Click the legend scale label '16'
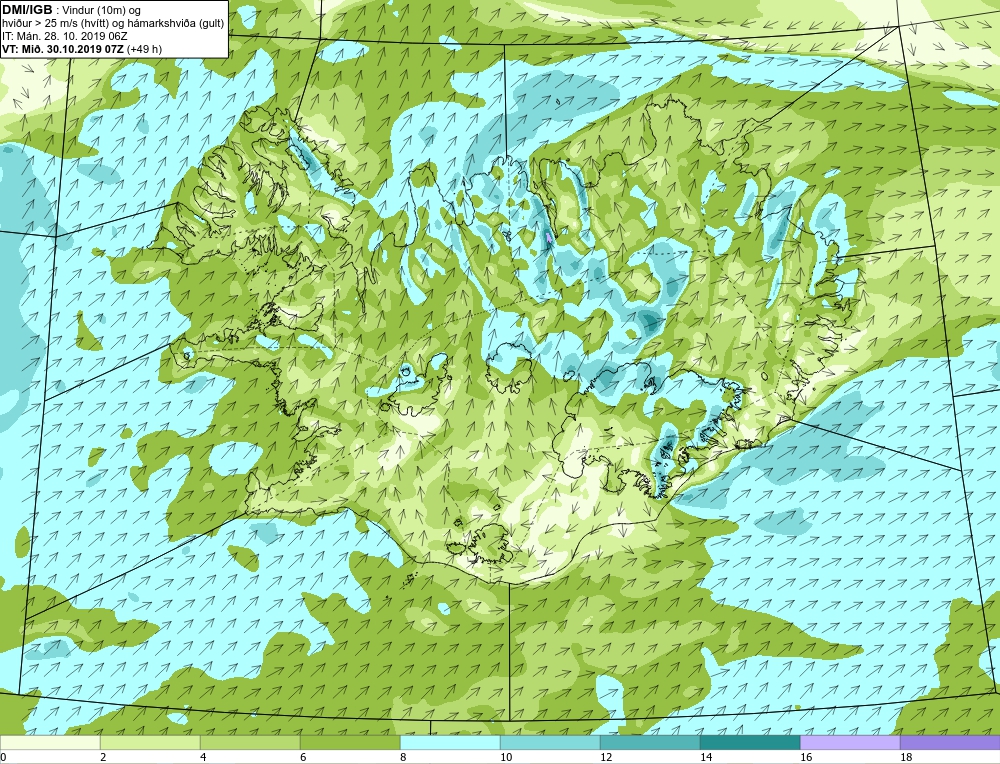 pos(807,757)
